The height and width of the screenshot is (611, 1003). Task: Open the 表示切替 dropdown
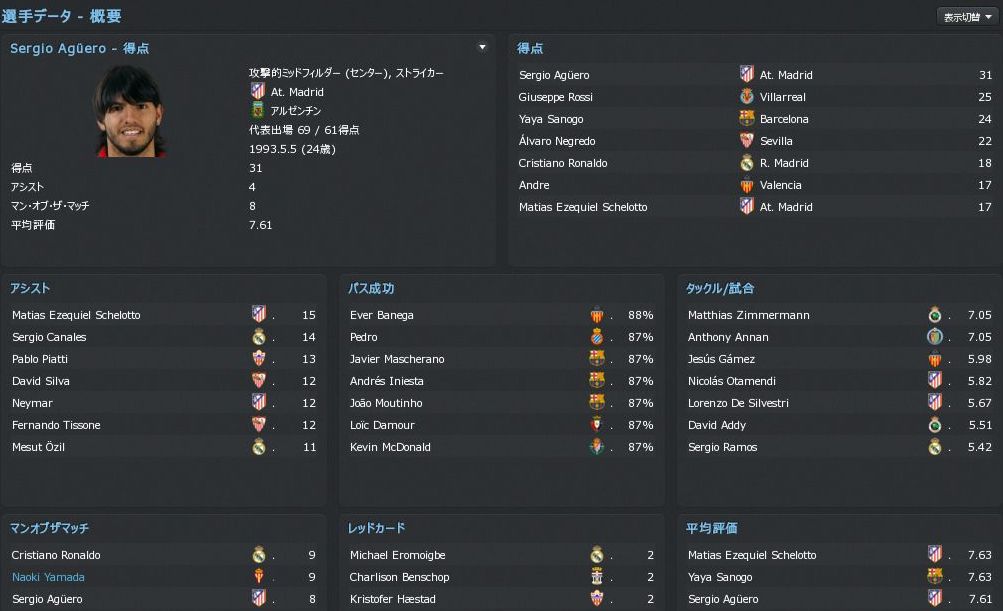[x=965, y=16]
